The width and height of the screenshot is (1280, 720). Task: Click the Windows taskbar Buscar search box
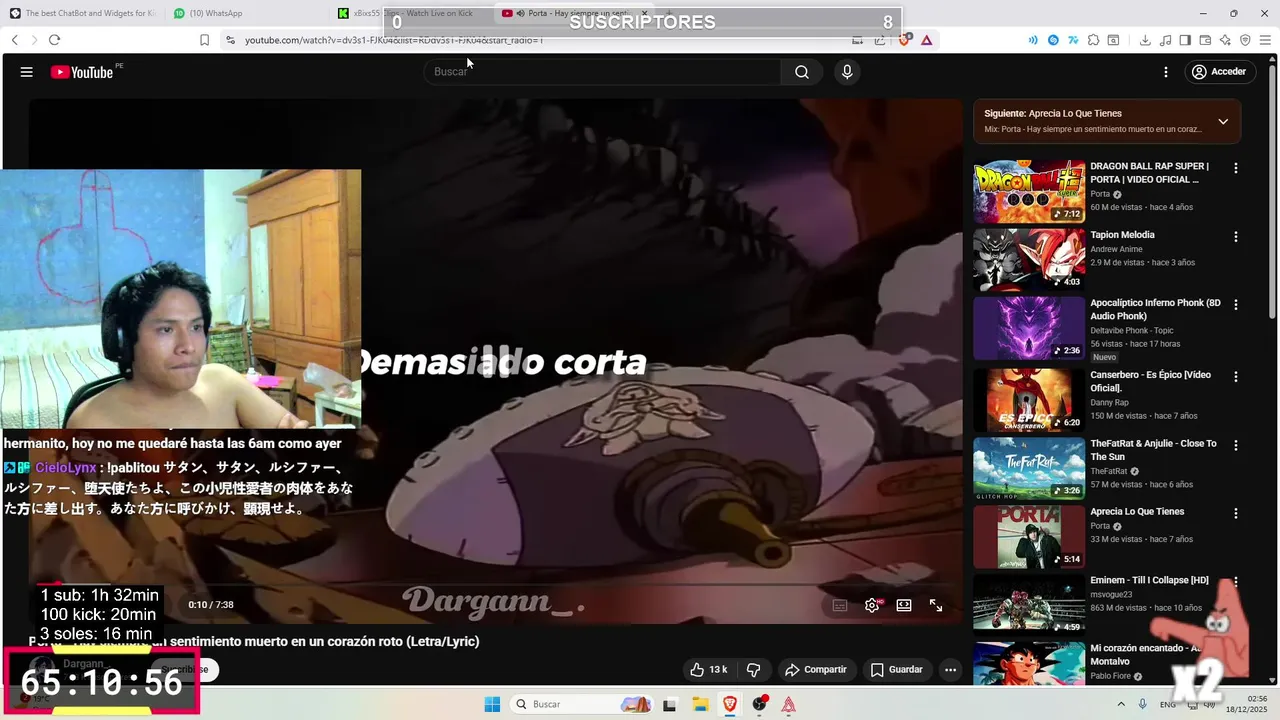[x=582, y=704]
